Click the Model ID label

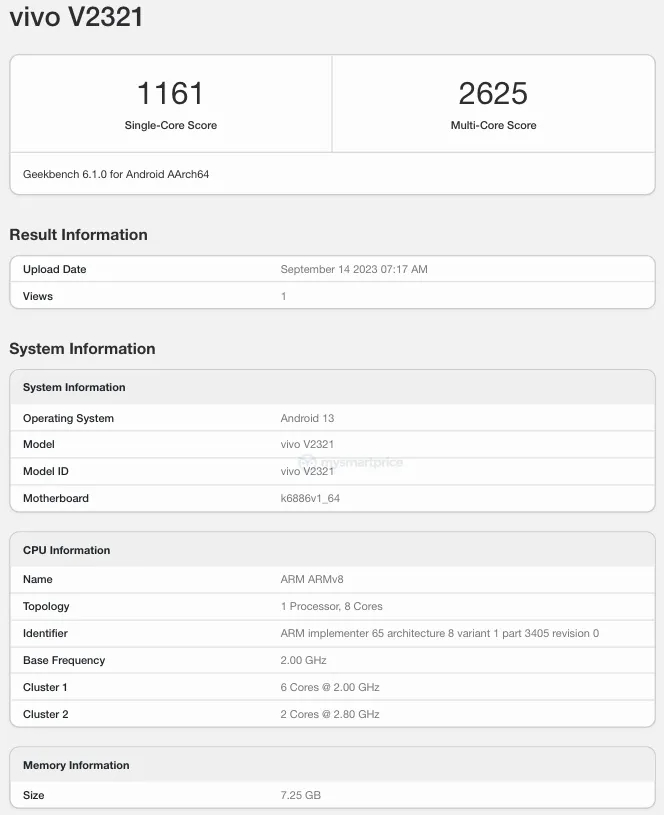pyautogui.click(x=46, y=471)
